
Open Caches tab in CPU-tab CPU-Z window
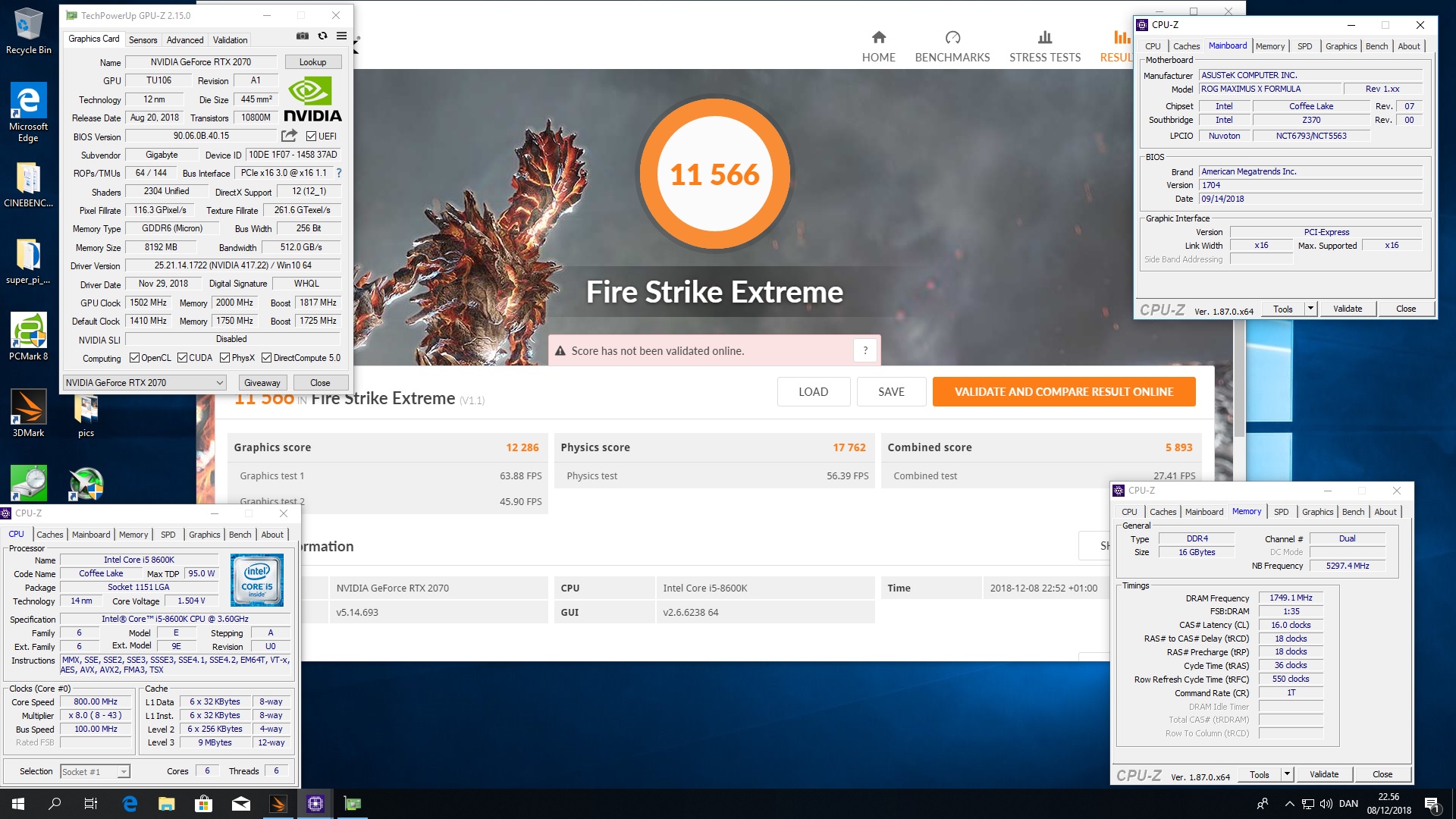50,535
